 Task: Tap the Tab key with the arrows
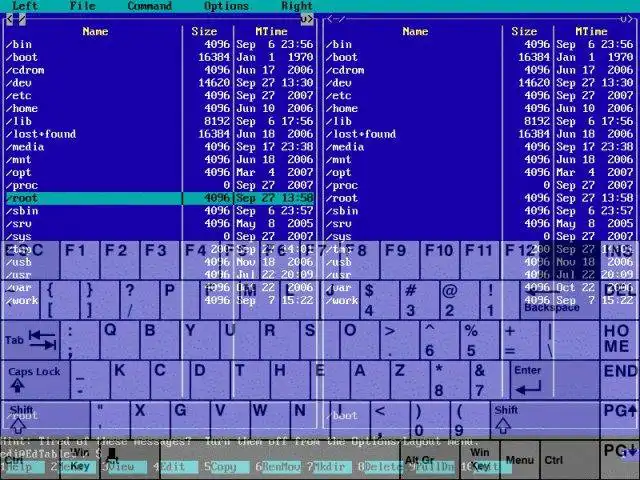point(30,340)
